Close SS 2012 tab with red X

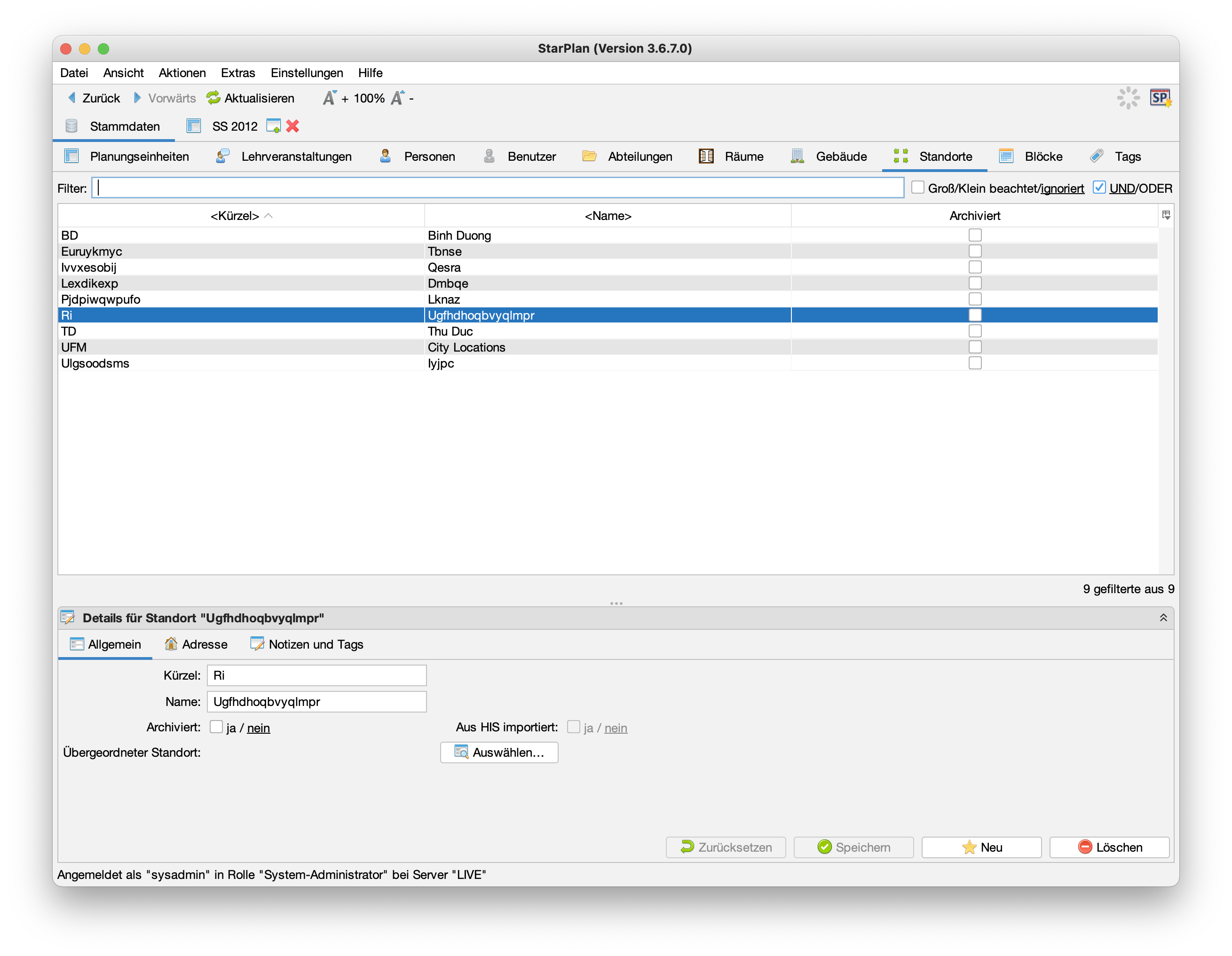[292, 126]
